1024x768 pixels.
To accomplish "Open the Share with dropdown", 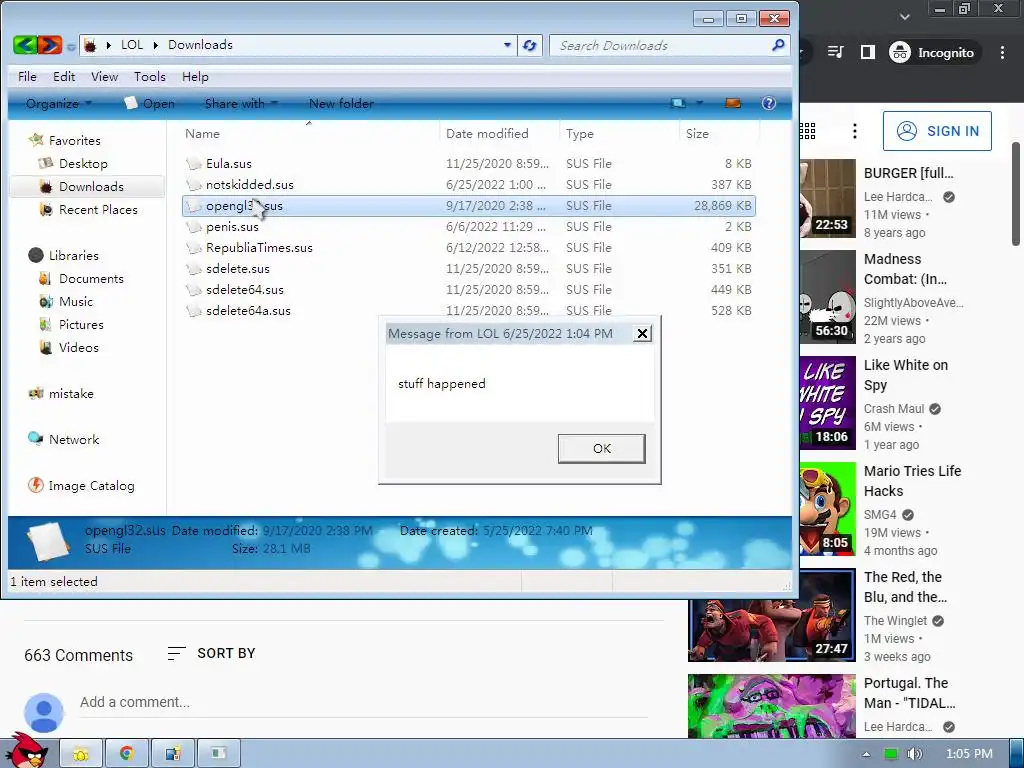I will (x=241, y=103).
